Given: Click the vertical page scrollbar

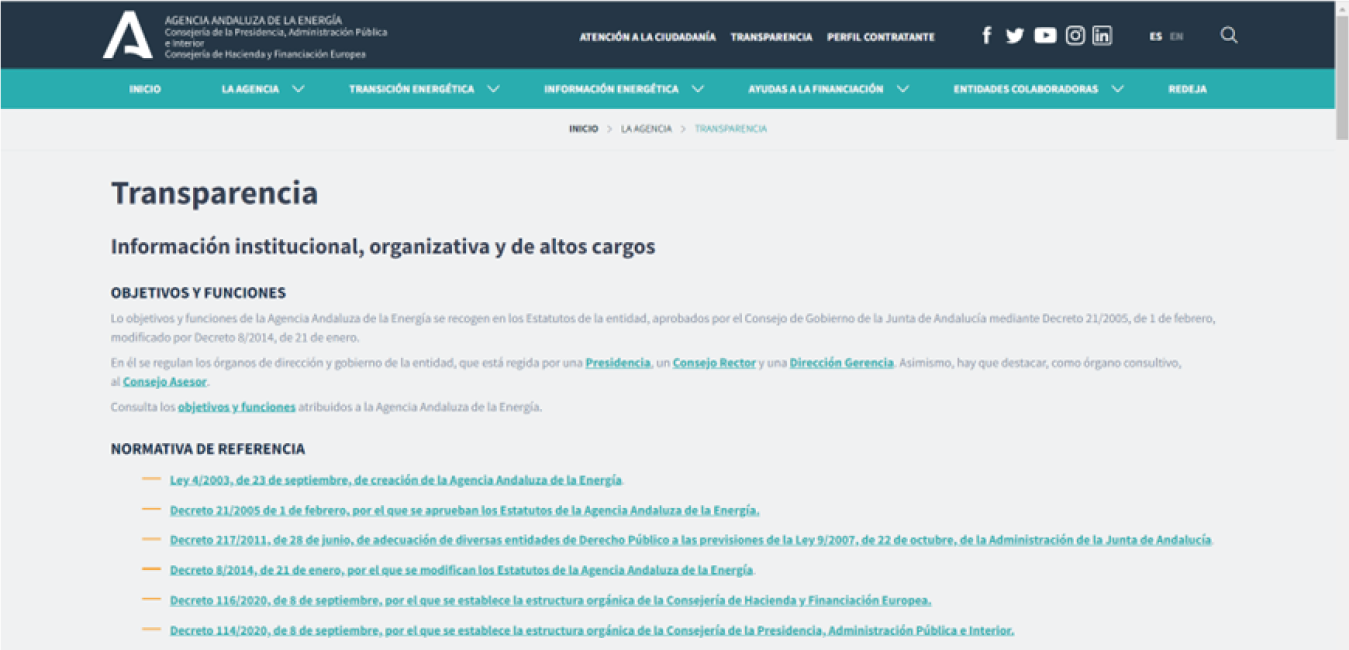Looking at the screenshot, I should point(1341,70).
